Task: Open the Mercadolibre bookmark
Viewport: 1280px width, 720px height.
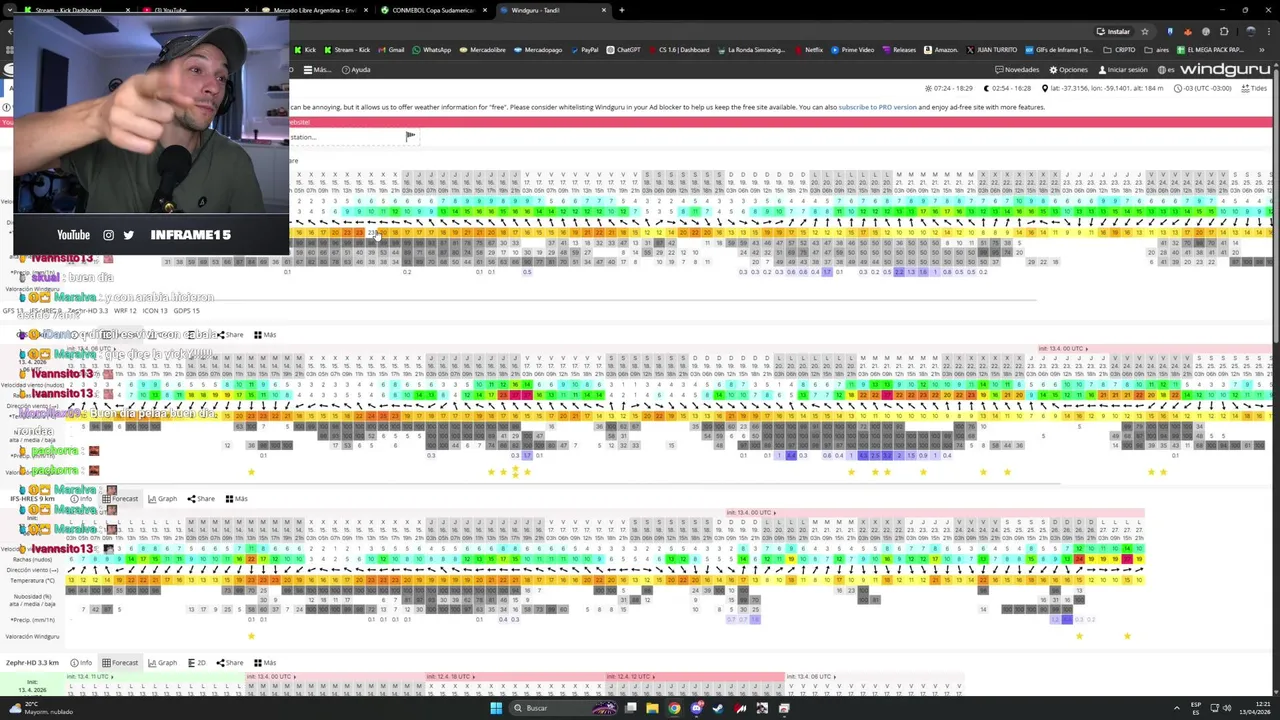Action: point(483,49)
